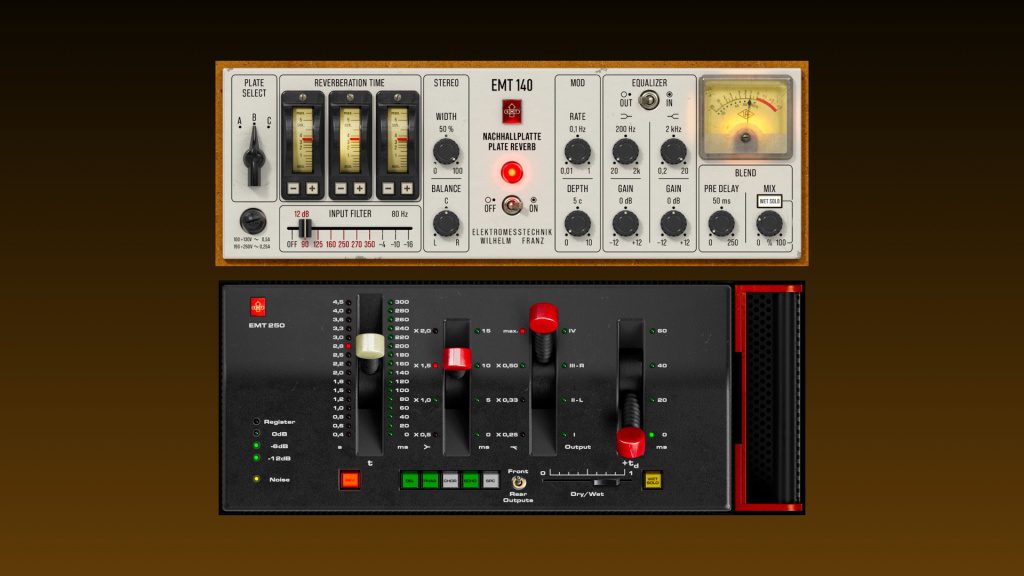The height and width of the screenshot is (576, 1024).
Task: Click the Register indicator LED
Action: (x=257, y=422)
